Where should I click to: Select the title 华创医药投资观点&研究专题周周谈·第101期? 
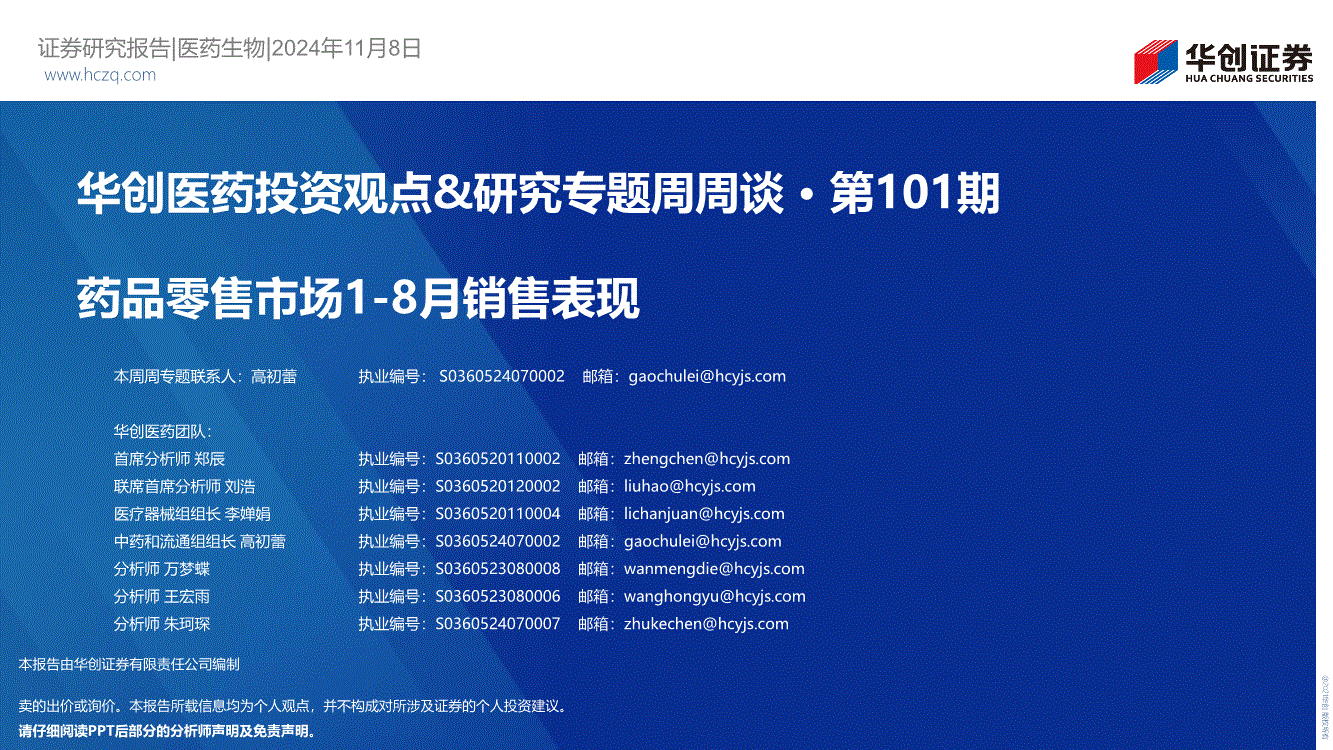coord(539,194)
